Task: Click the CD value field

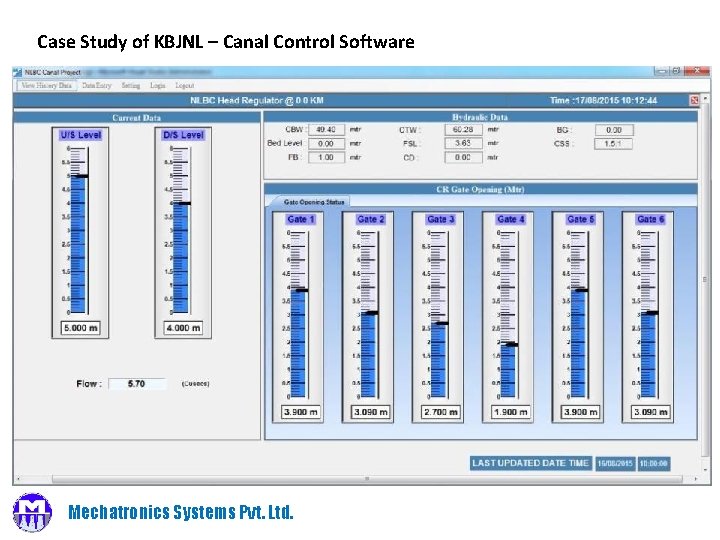Action: click(x=463, y=158)
